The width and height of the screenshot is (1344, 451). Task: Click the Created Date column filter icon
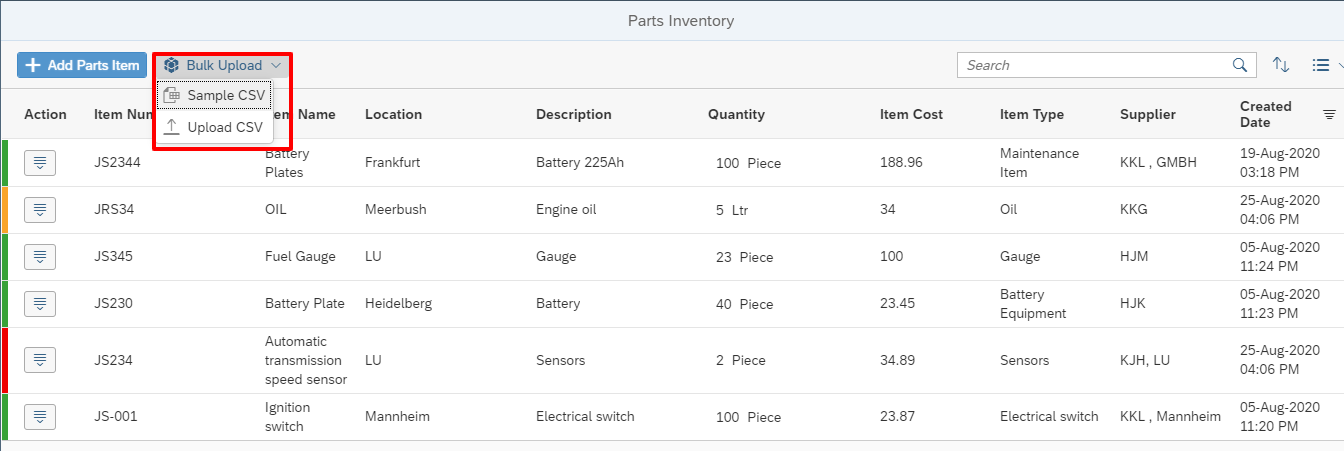click(x=1329, y=114)
